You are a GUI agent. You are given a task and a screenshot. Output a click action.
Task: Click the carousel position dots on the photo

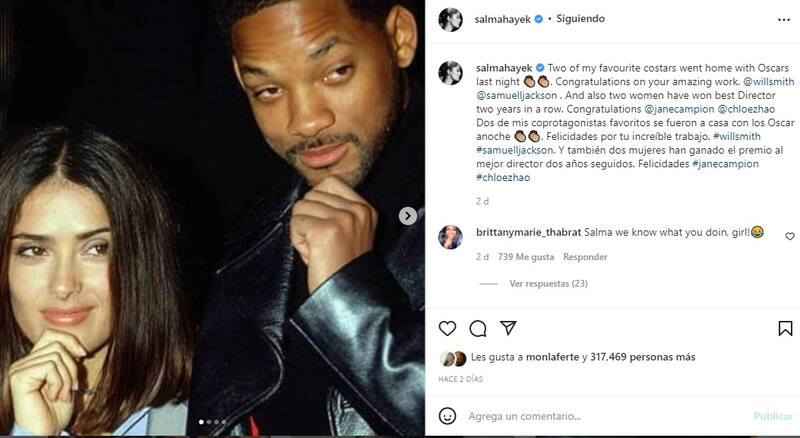point(212,423)
